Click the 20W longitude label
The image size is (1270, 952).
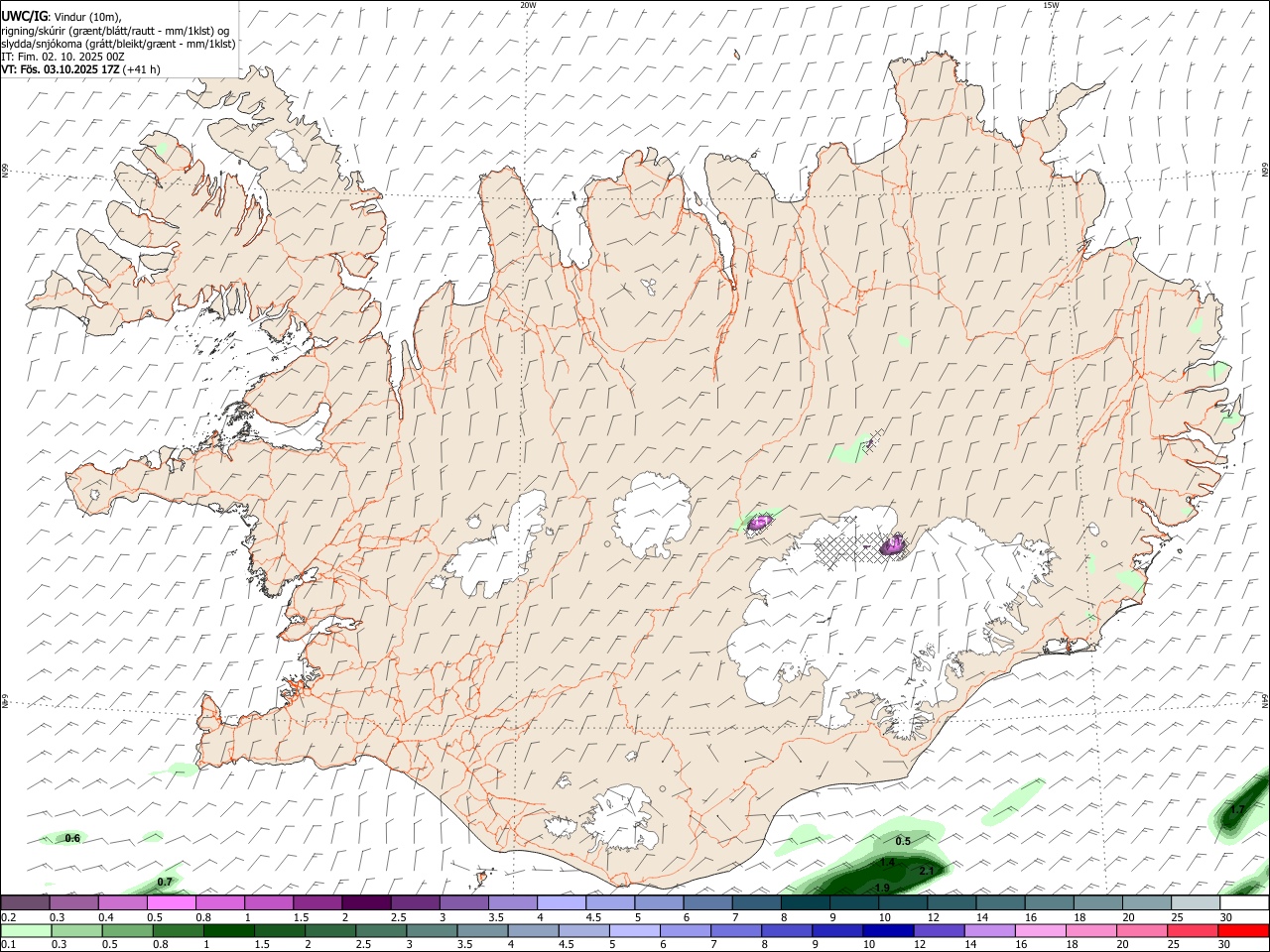tap(528, 5)
